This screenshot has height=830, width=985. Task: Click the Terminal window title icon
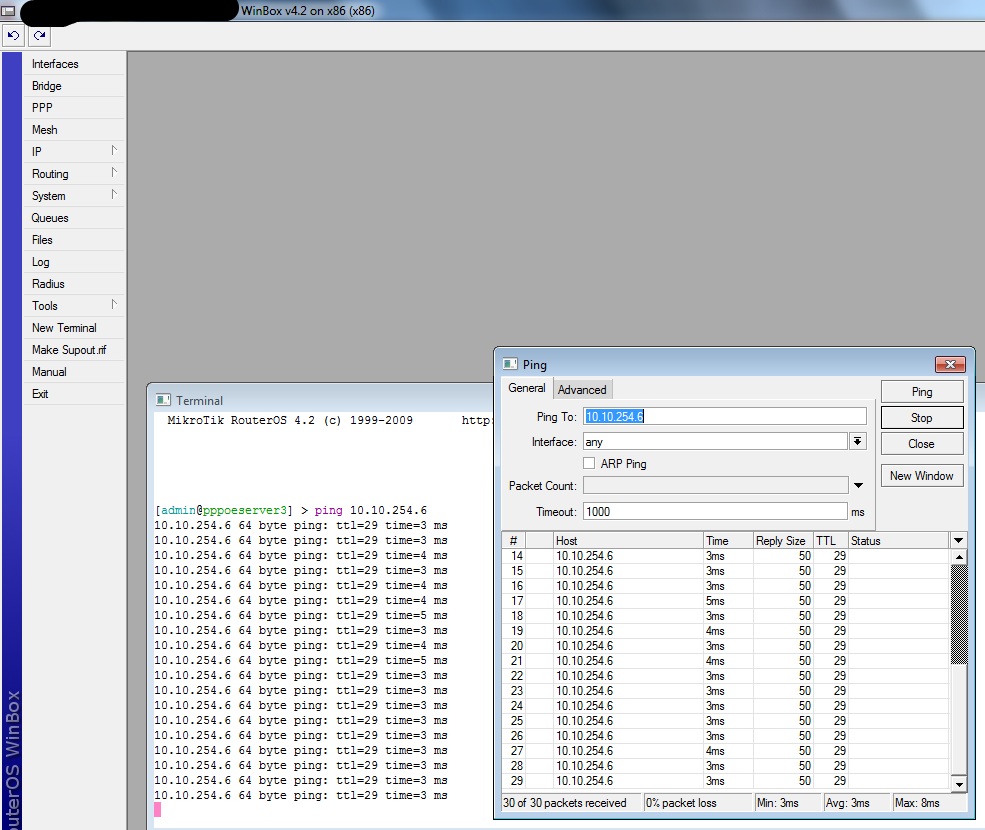(164, 400)
